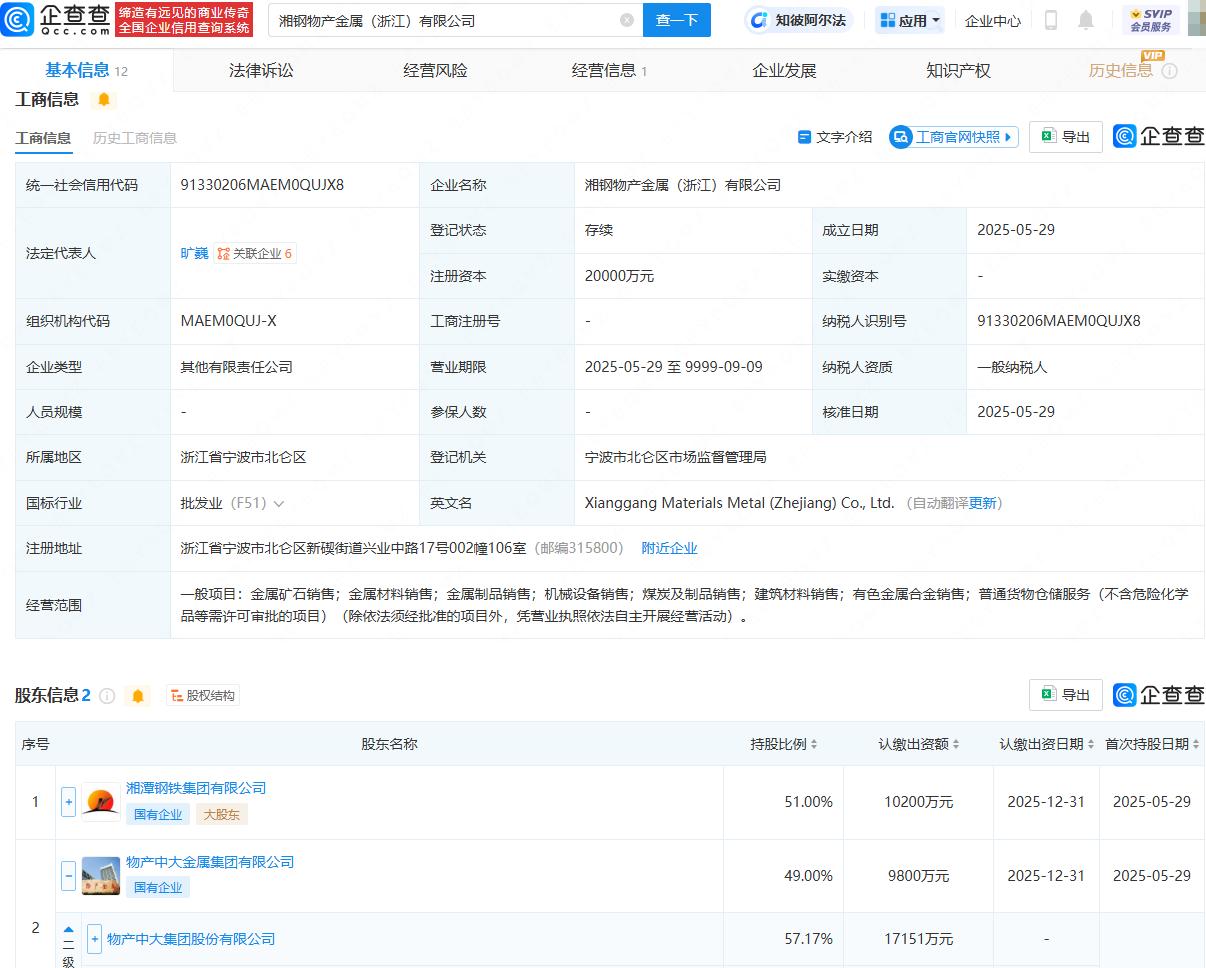Expand the 物产中大集团股份有限公司 sub-row
Image resolution: width=1206 pixels, height=968 pixels.
94,939
